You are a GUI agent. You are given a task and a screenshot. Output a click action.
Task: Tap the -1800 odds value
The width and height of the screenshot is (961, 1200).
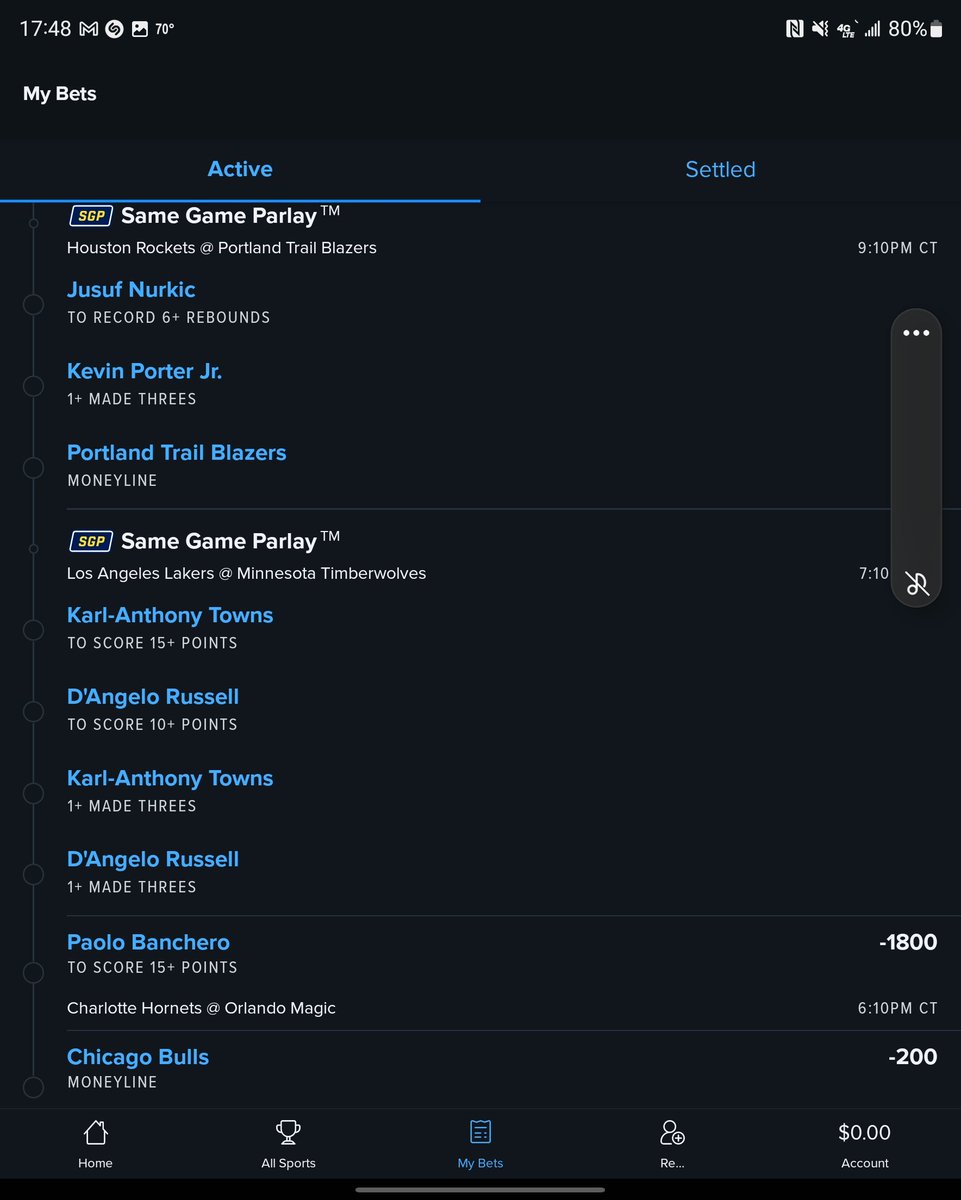pos(908,942)
